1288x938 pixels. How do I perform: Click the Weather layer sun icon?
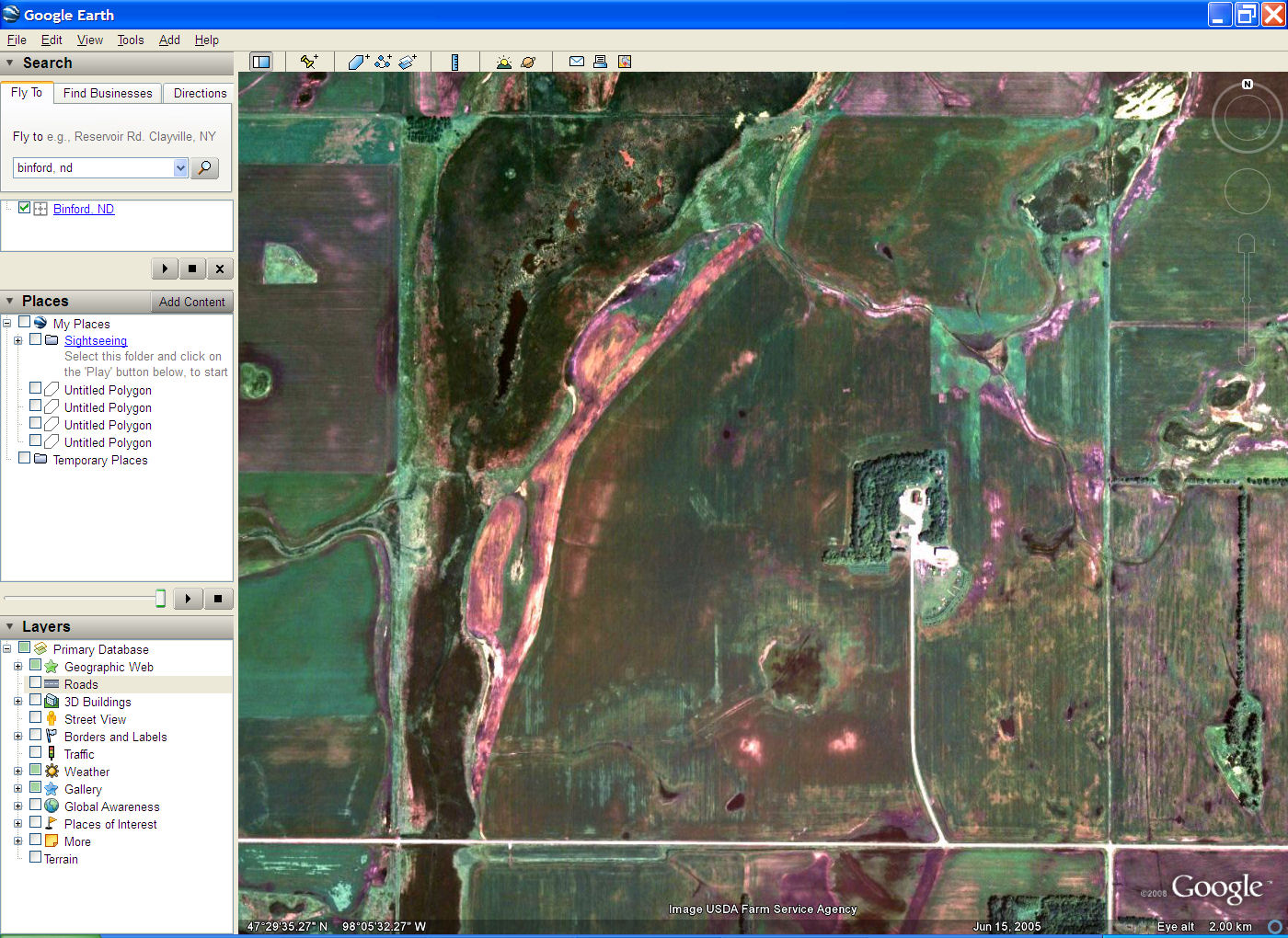52,772
